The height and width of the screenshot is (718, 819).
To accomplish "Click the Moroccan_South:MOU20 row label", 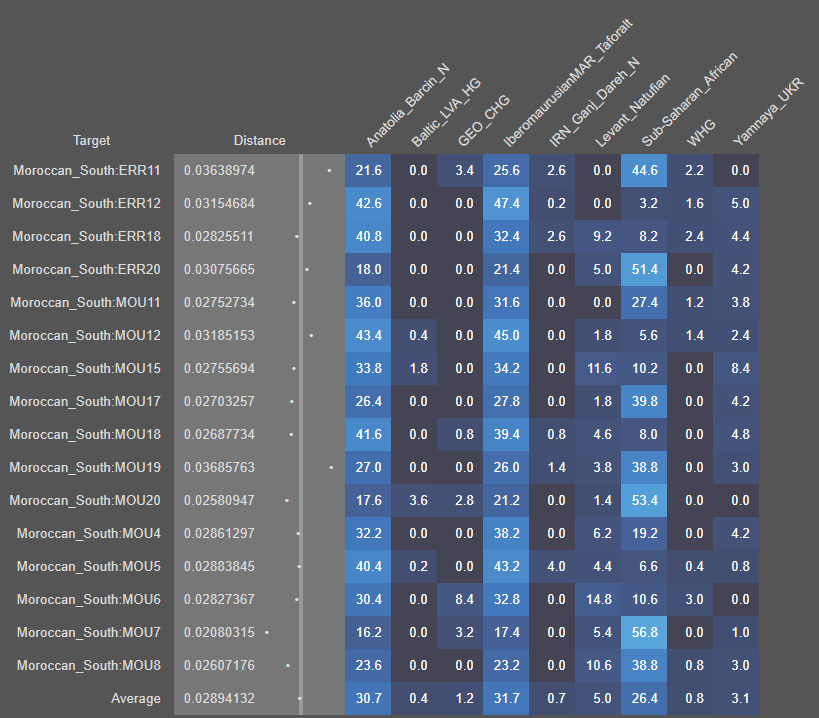I will click(x=85, y=501).
